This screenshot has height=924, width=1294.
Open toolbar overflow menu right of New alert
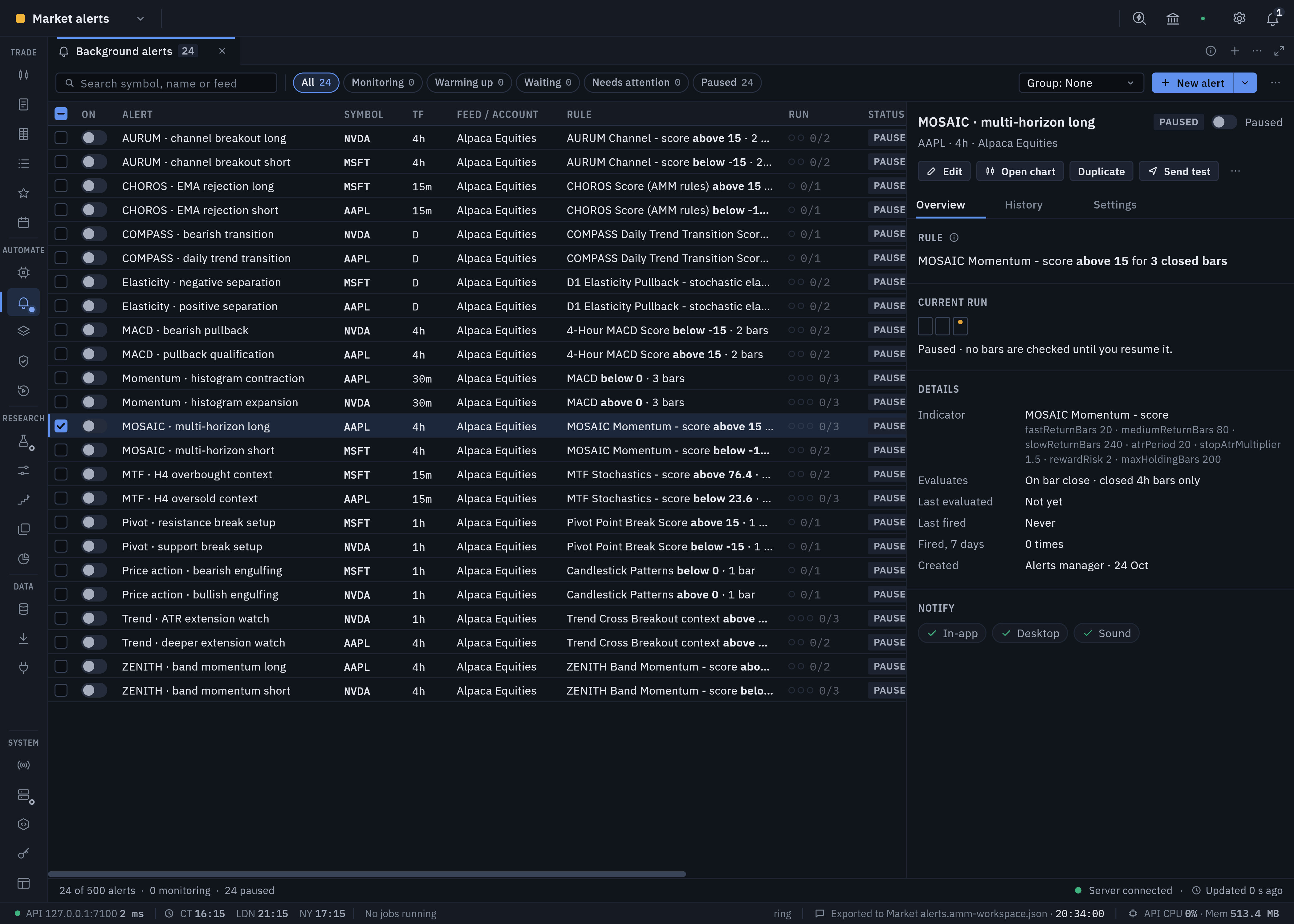pos(1276,83)
